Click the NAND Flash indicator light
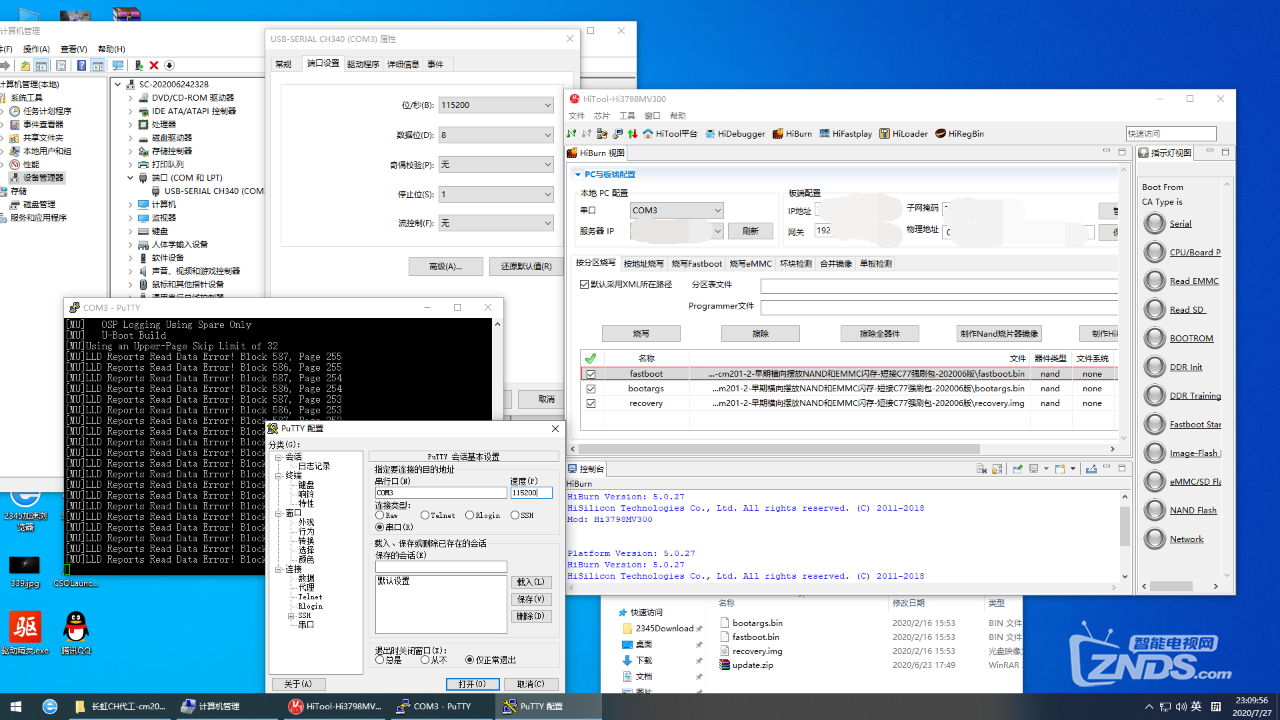This screenshot has height=720, width=1280. pos(1155,510)
